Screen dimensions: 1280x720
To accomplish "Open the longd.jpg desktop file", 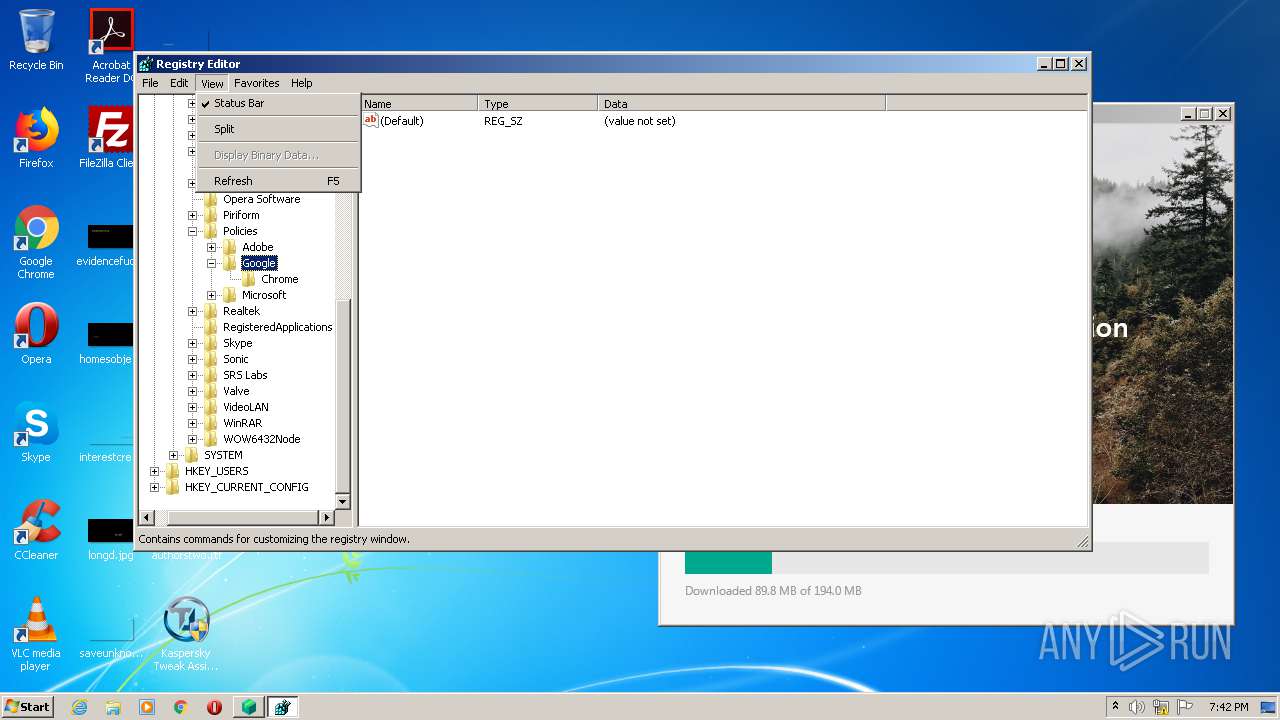I will [x=110, y=540].
